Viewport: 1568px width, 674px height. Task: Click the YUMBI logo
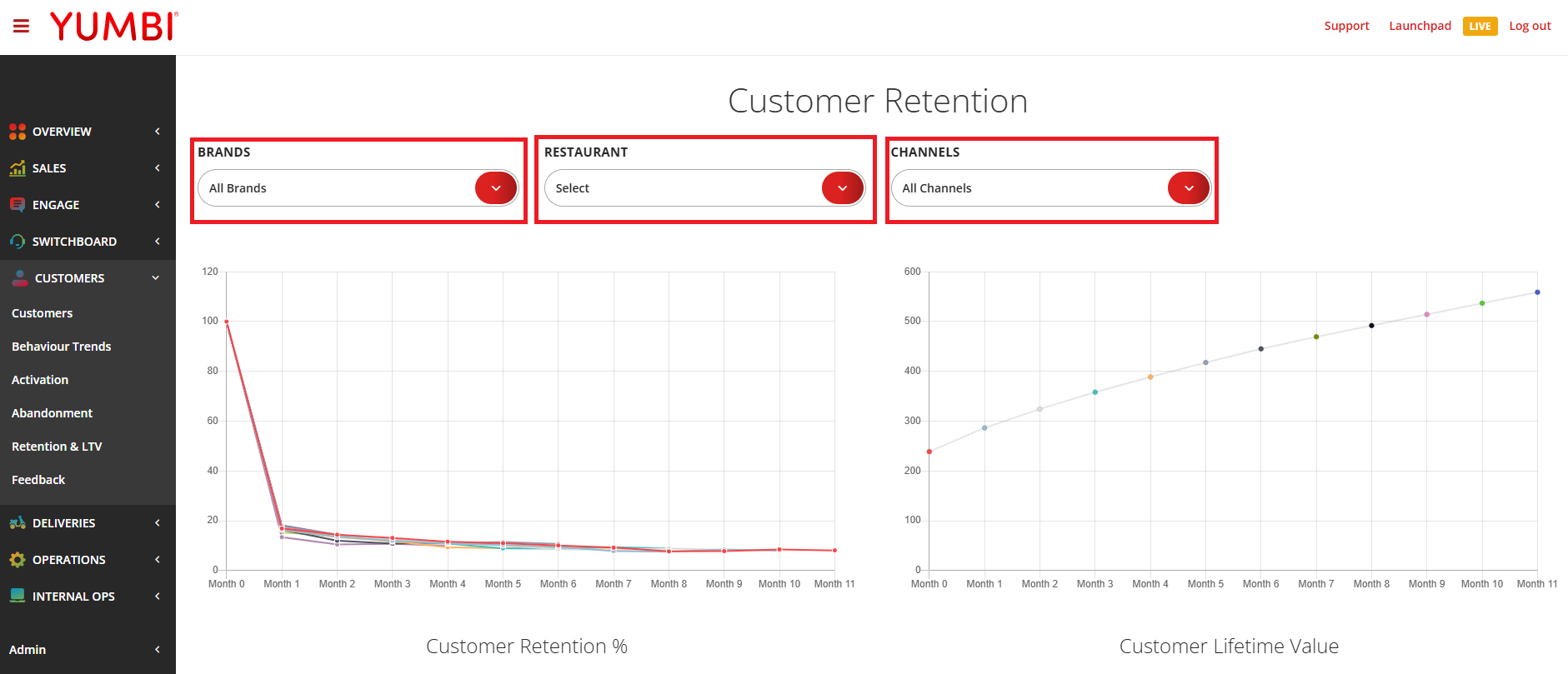point(114,27)
